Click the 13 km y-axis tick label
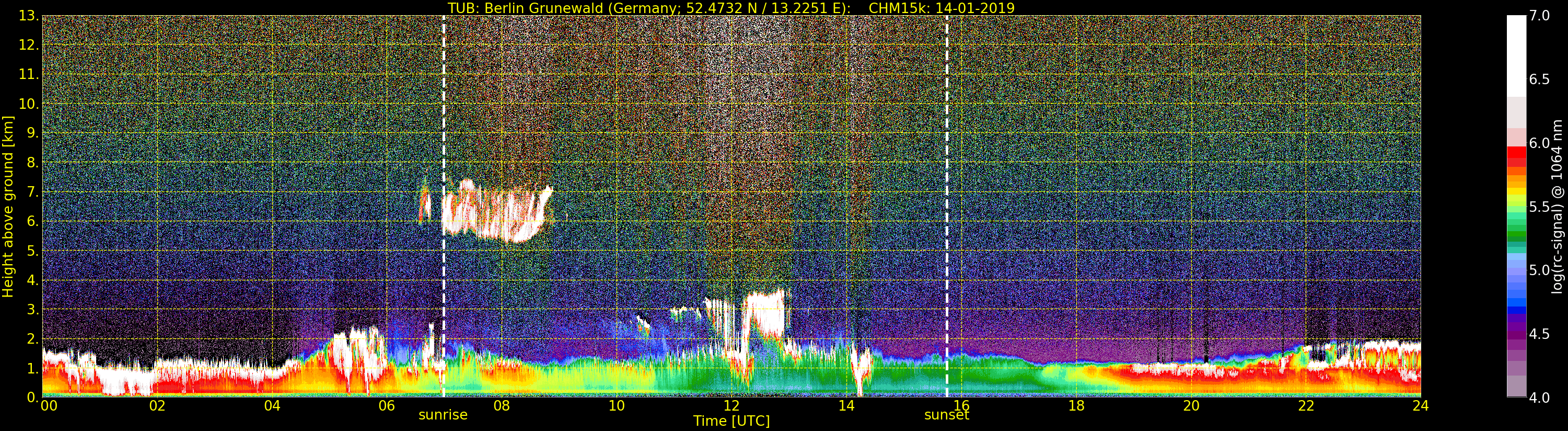Viewport: 1568px width, 431px height. tap(29, 16)
